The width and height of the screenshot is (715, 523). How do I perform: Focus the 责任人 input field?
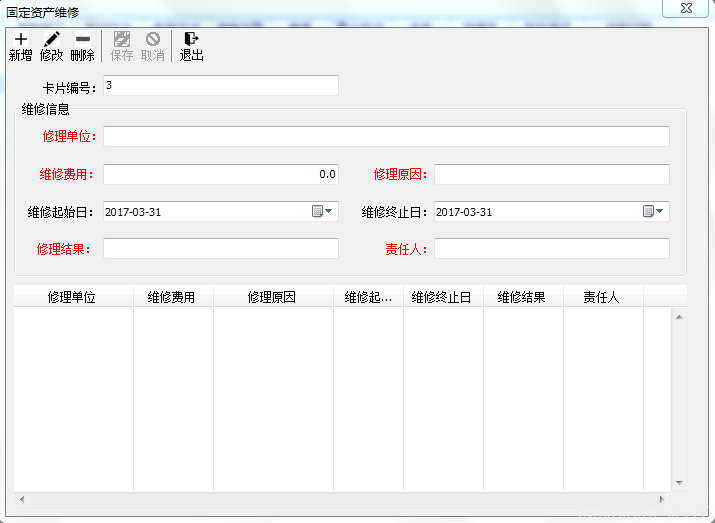pos(551,248)
